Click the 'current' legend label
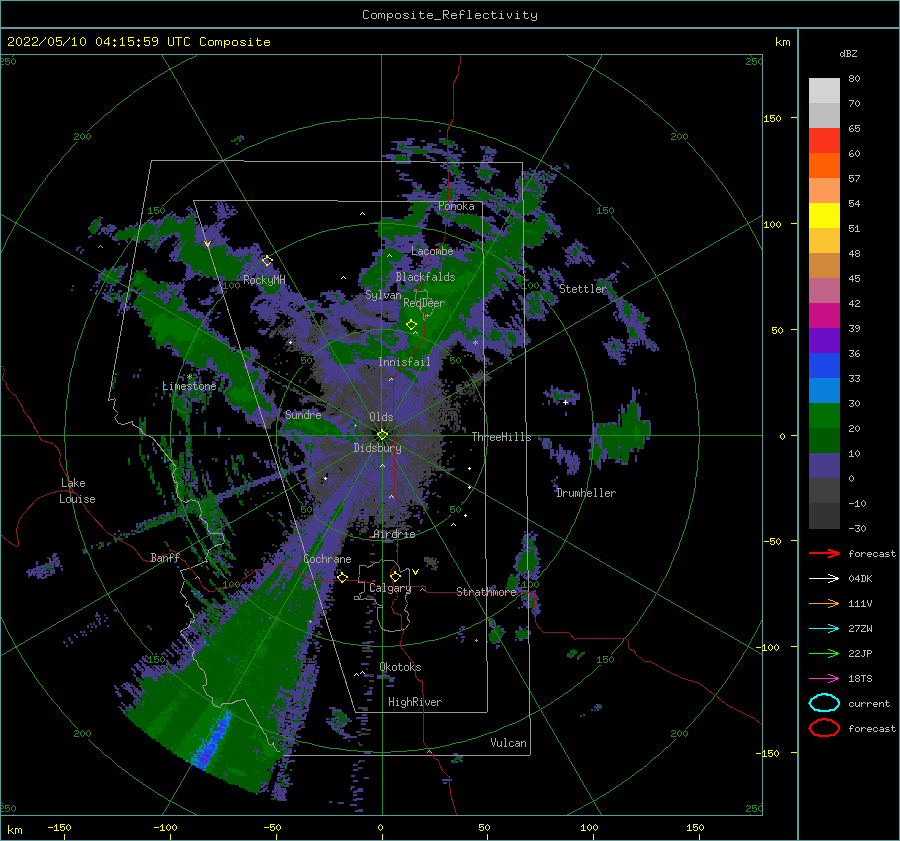The width and height of the screenshot is (900, 841). [869, 704]
